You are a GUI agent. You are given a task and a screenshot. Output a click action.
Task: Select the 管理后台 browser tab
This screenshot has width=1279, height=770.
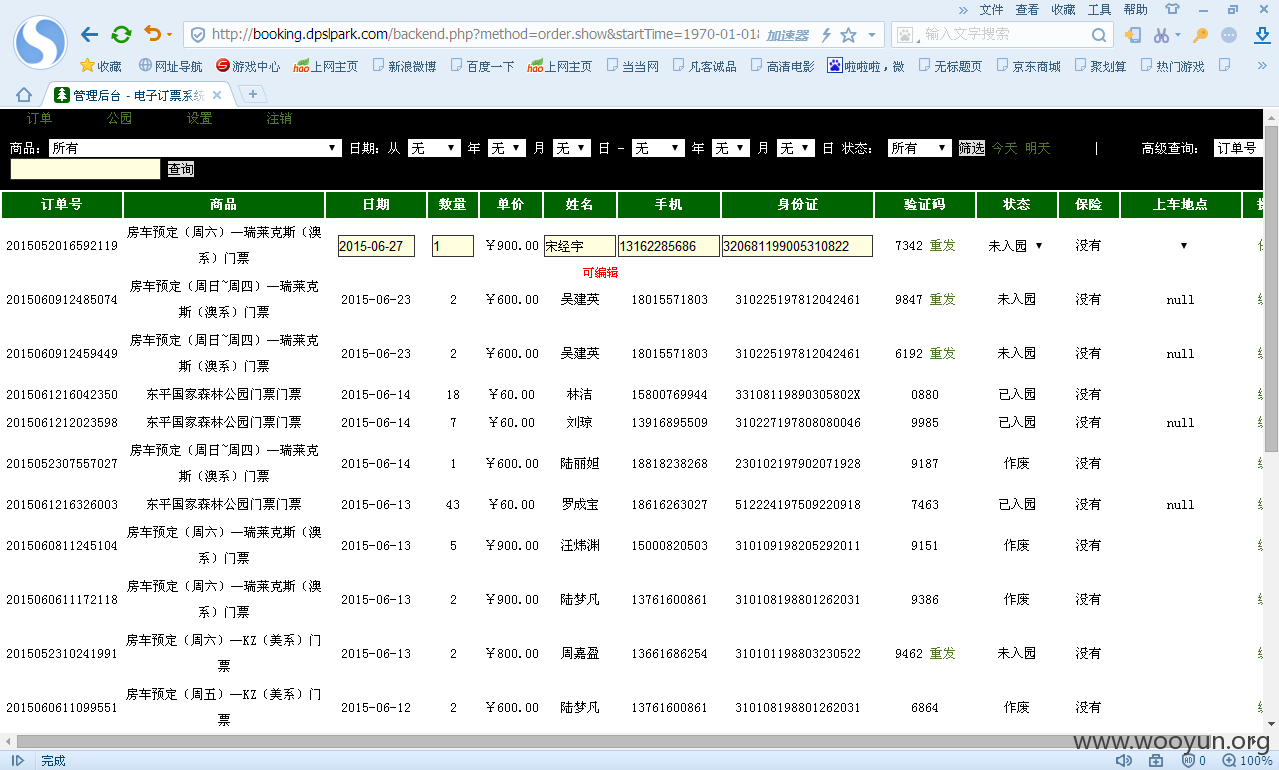[139, 95]
